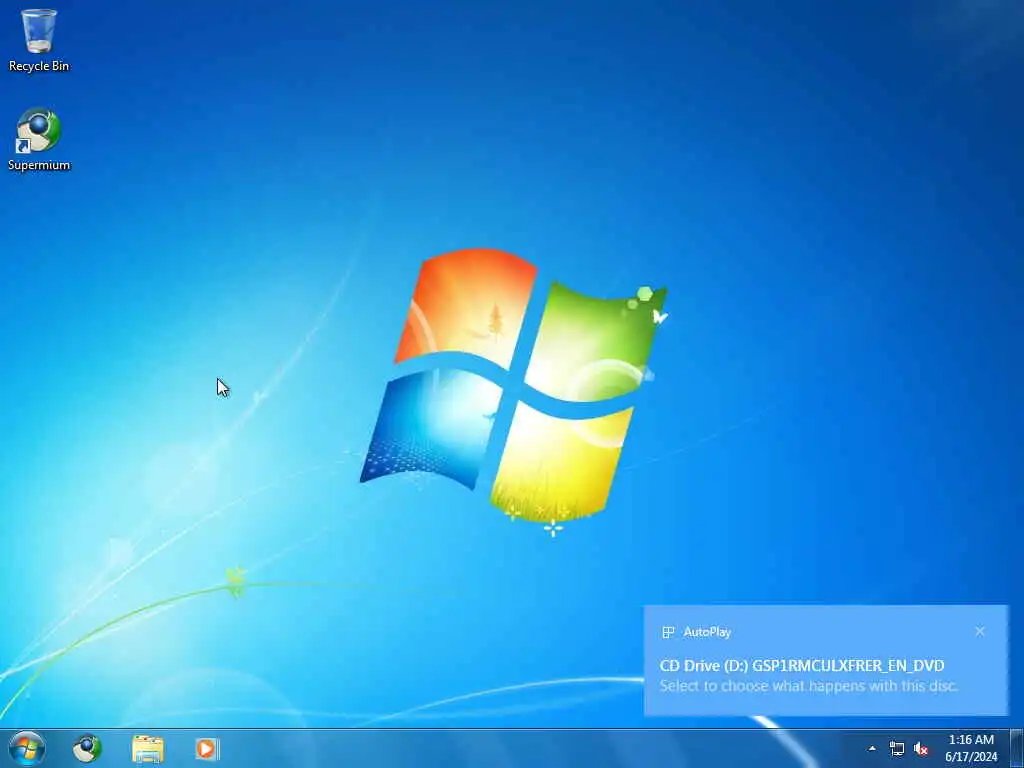Click the Show desktop strip
This screenshot has width=1024, height=768.
click(x=1017, y=748)
